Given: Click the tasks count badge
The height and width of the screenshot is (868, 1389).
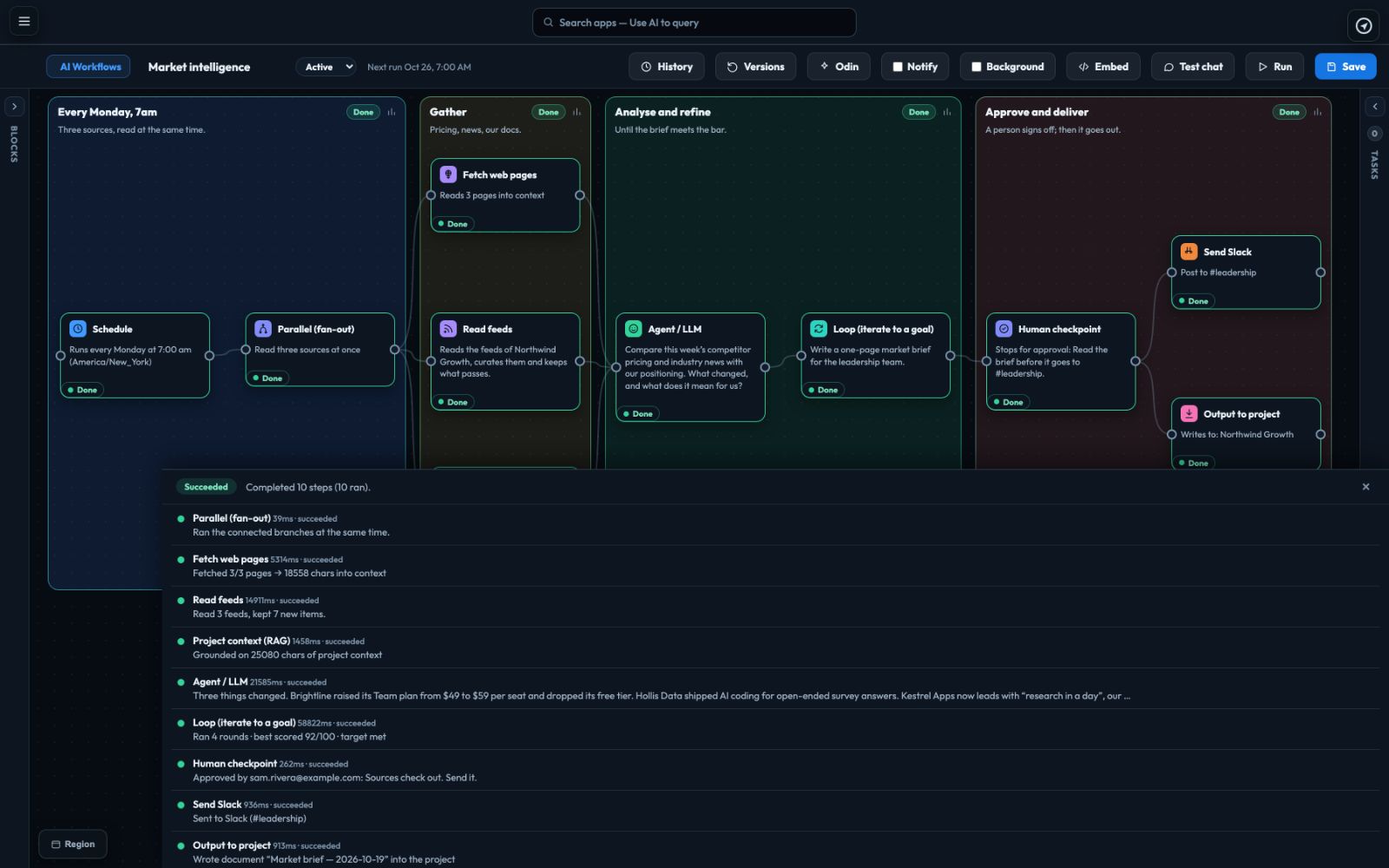Looking at the screenshot, I should pos(1374,134).
